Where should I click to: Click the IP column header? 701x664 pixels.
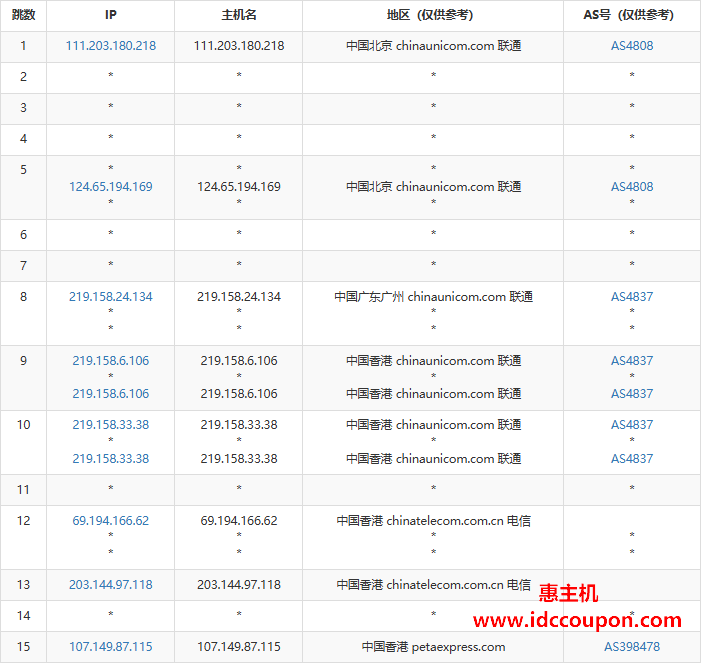click(111, 15)
